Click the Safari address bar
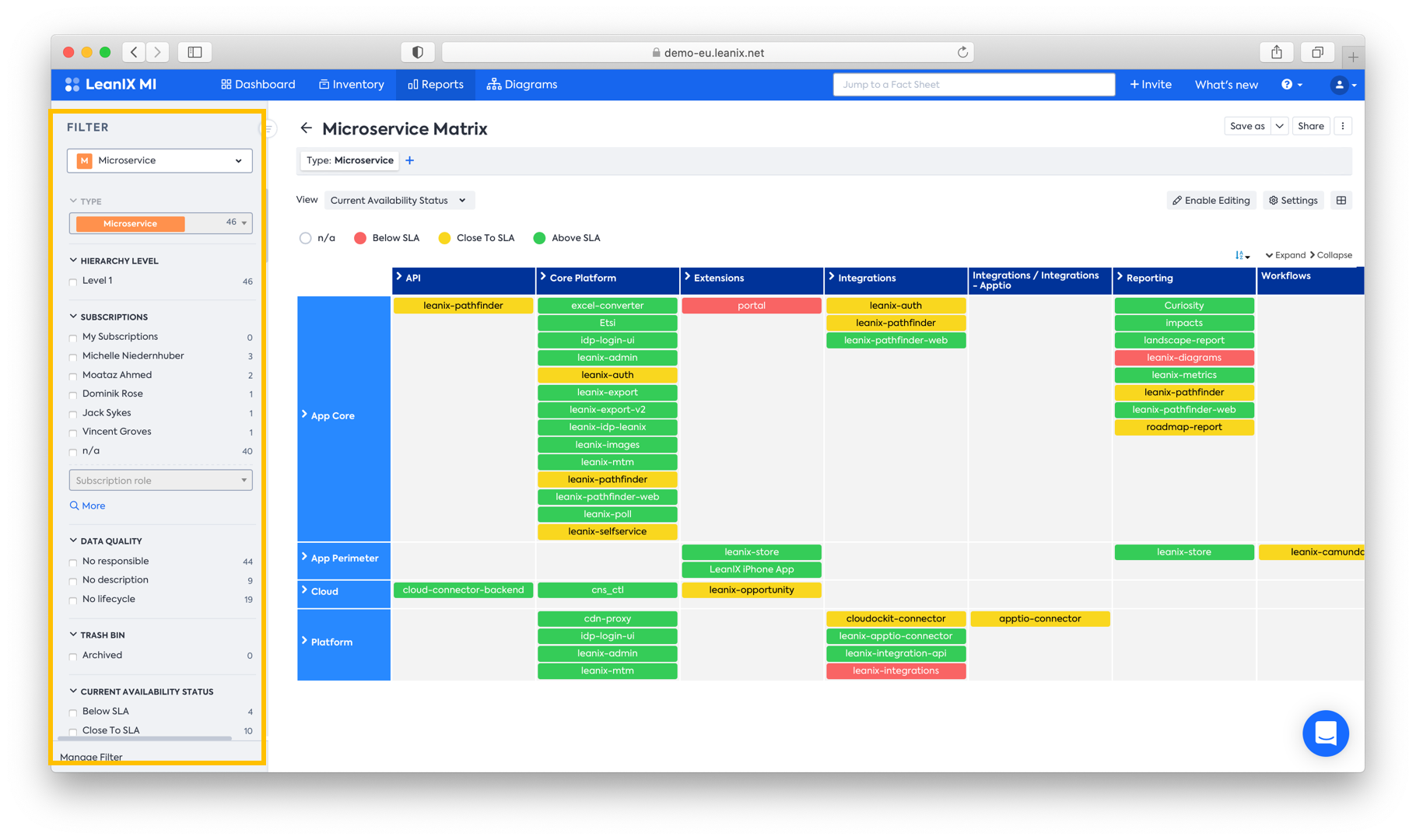1416x840 pixels. [x=708, y=52]
